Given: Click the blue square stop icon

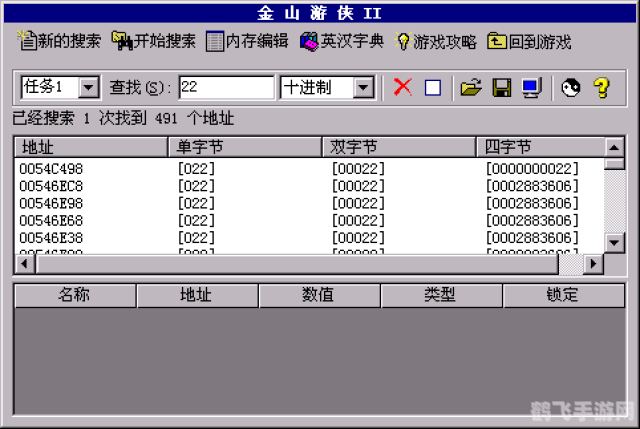Looking at the screenshot, I should click(x=433, y=87).
